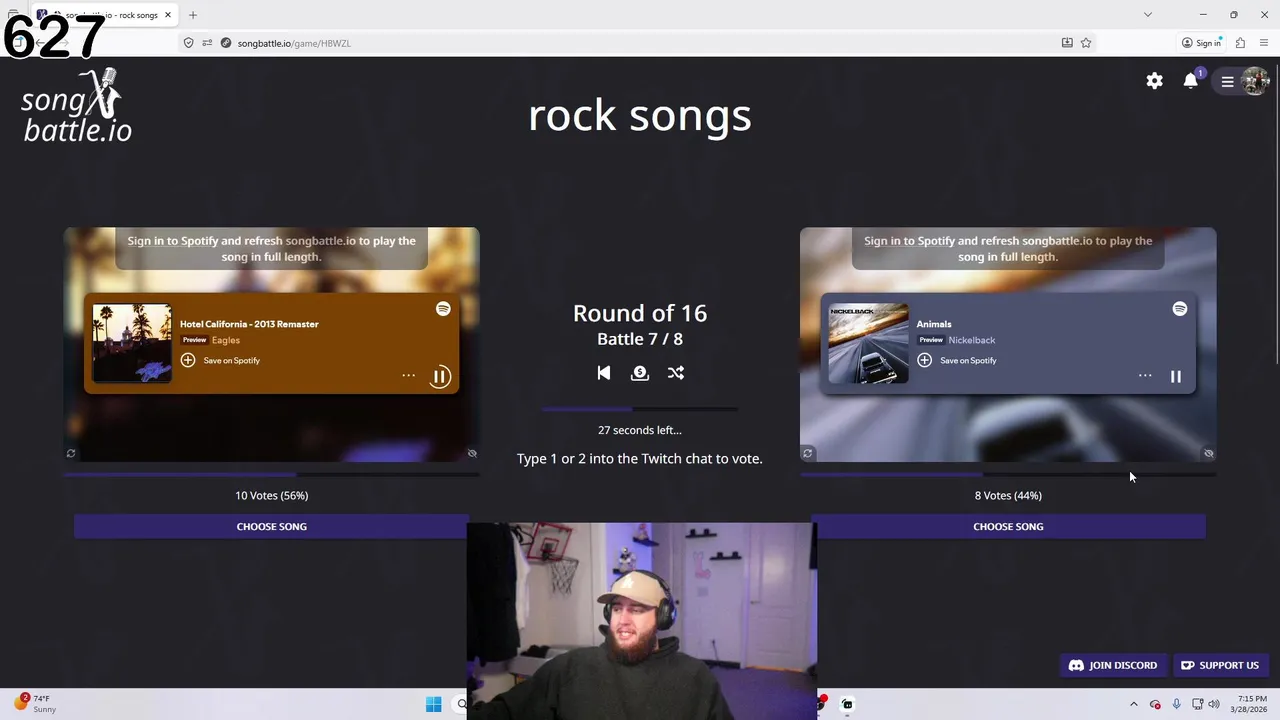Viewport: 1280px width, 720px height.
Task: Click the Nickelback album cover
Action: (868, 343)
